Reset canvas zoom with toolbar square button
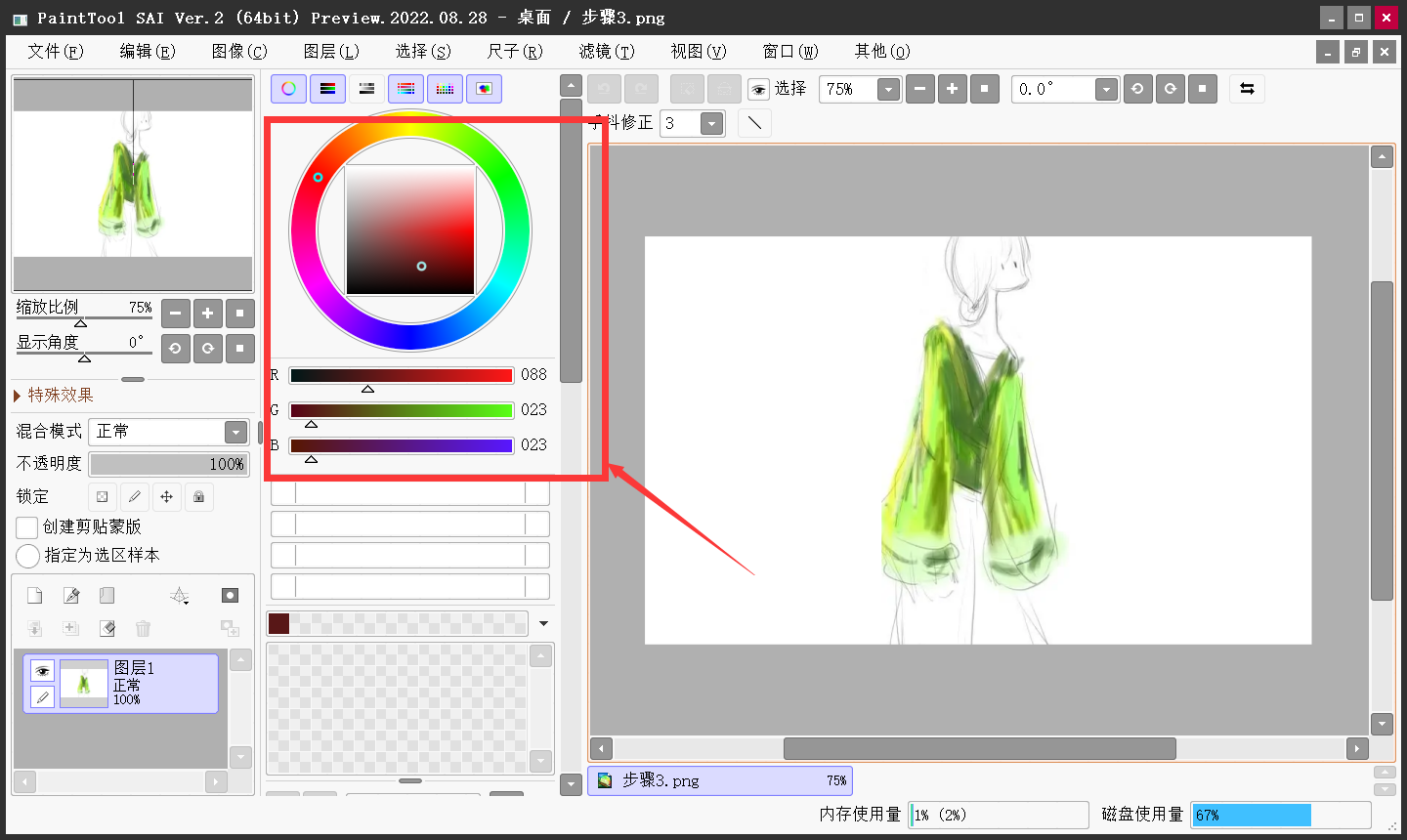The height and width of the screenshot is (840, 1407). click(984, 89)
